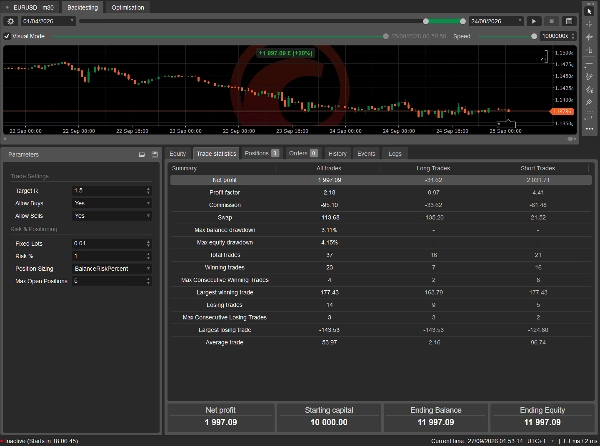Click the Risk % input field

click(108, 256)
